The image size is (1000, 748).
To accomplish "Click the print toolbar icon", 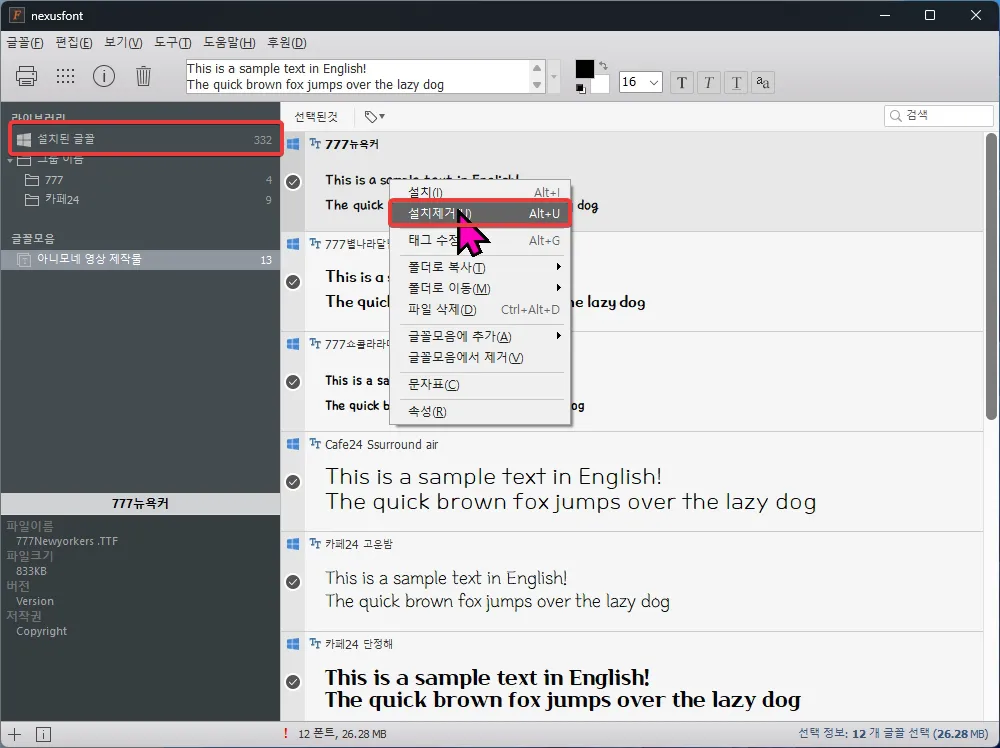I will click(x=26, y=76).
